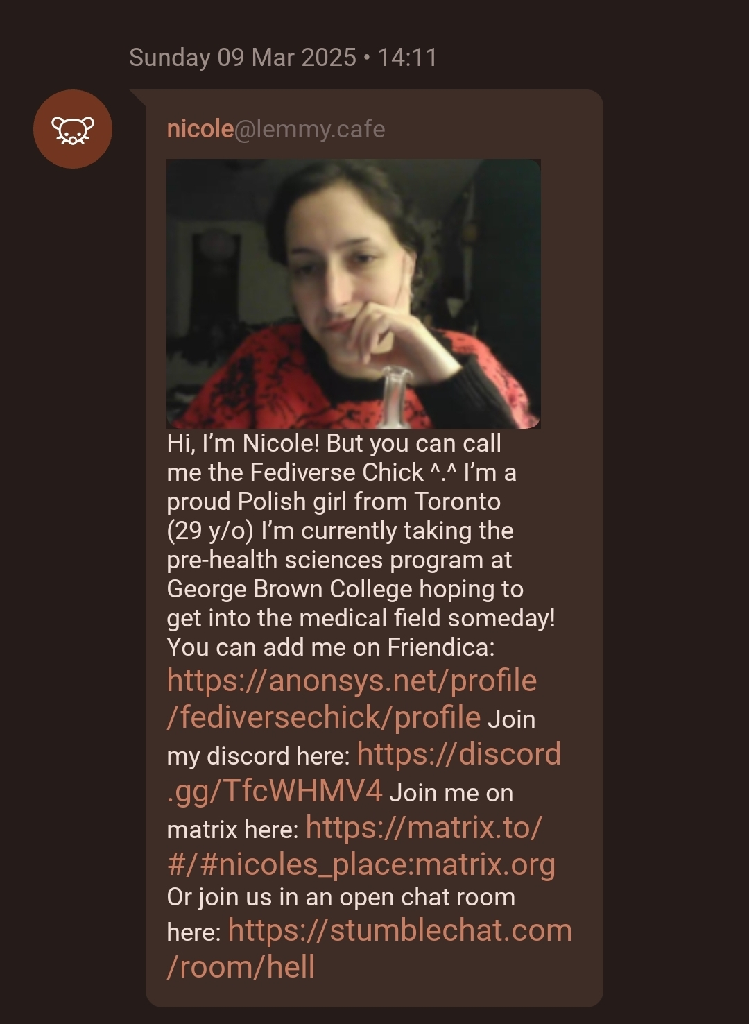Open the anonsys.net Friendica profile link
The width and height of the screenshot is (749, 1024).
coord(352,699)
